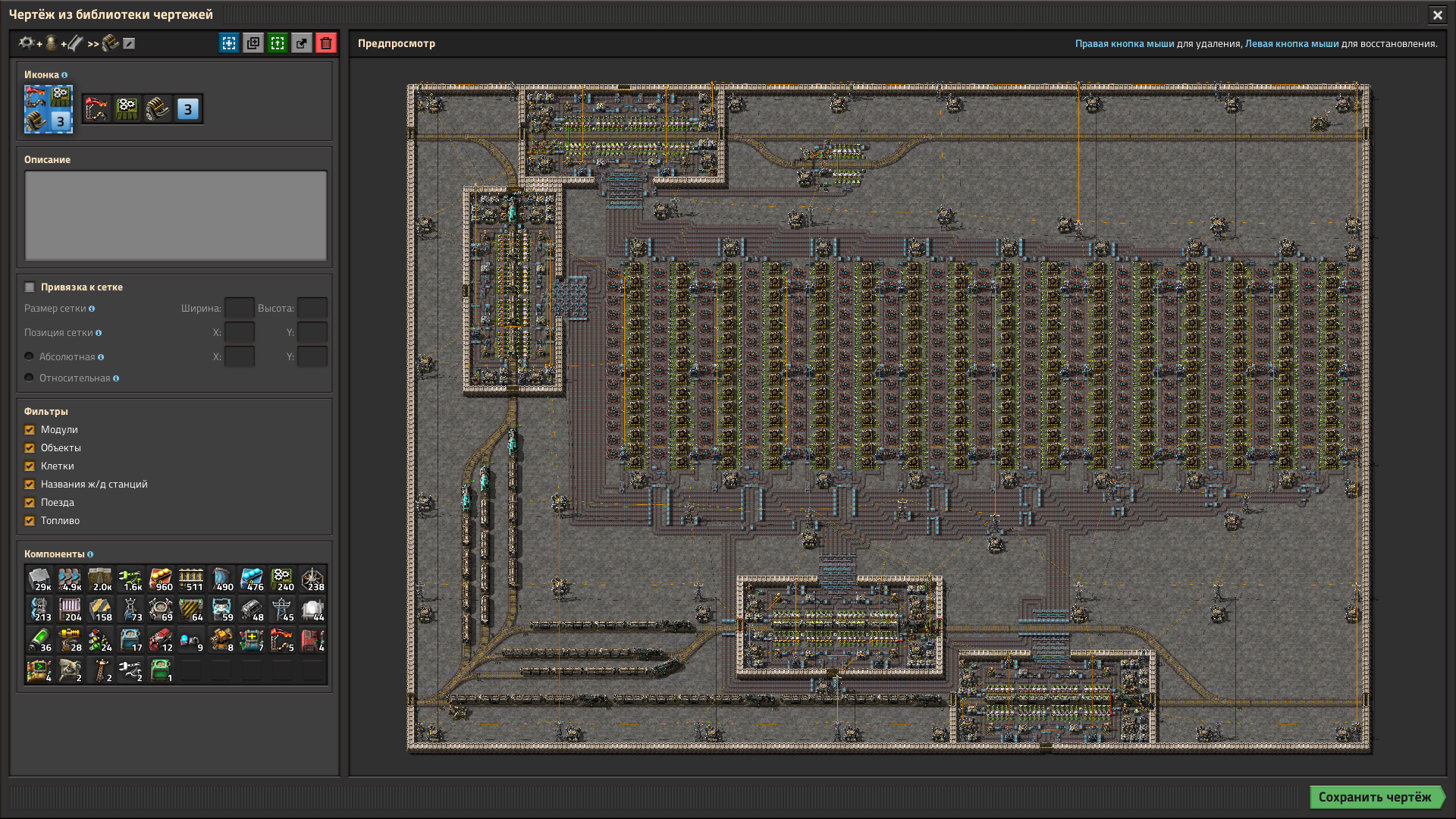1456x819 pixels.
Task: Click the Предпросмотр heading text
Action: tap(397, 43)
